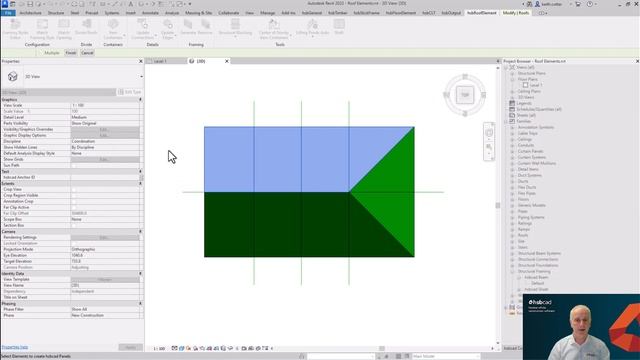Screen dimensions: 640x360
Task: Toggle the Far Clip Active checkbox
Action: [x=74, y=208]
